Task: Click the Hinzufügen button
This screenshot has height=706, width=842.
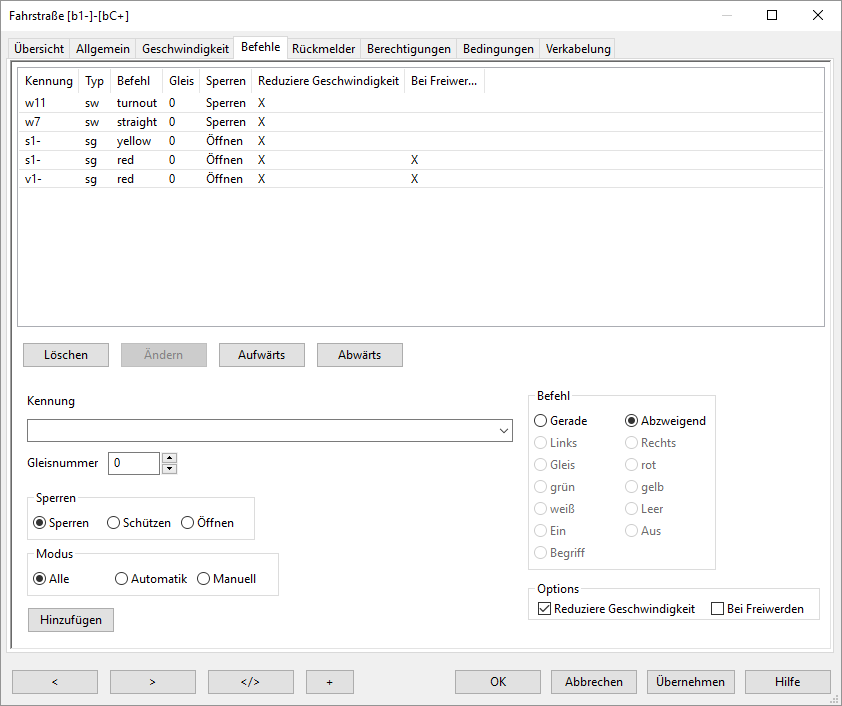Action: (x=71, y=620)
